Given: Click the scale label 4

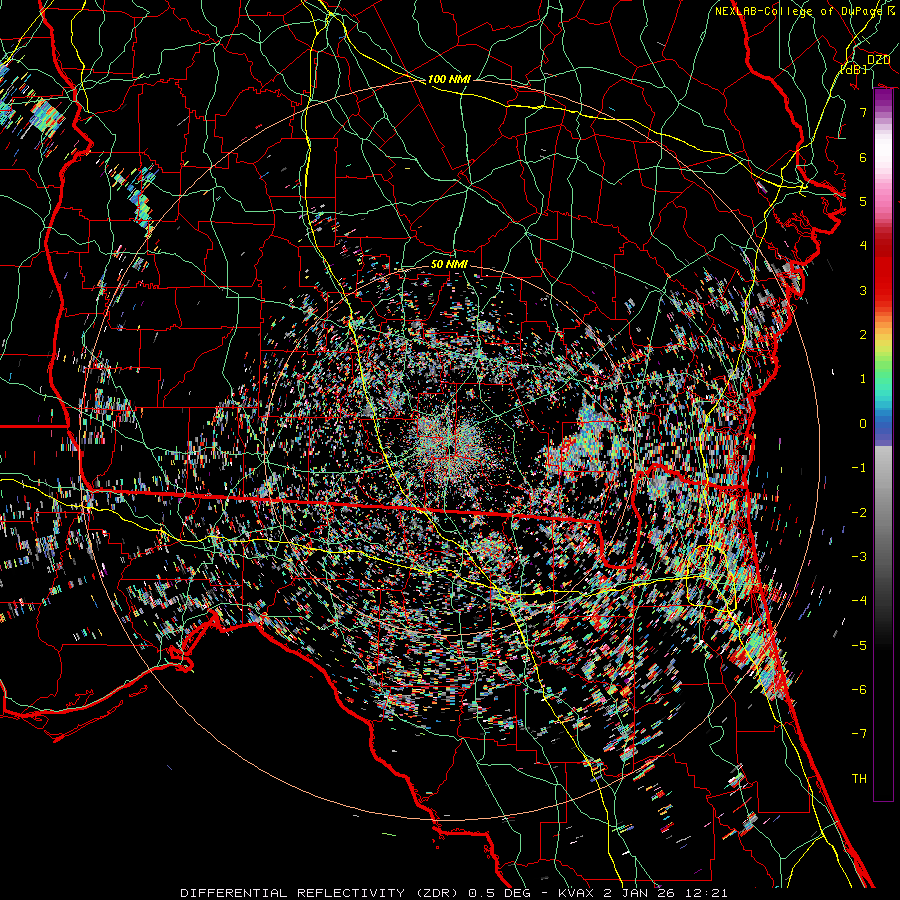Looking at the screenshot, I should (863, 246).
